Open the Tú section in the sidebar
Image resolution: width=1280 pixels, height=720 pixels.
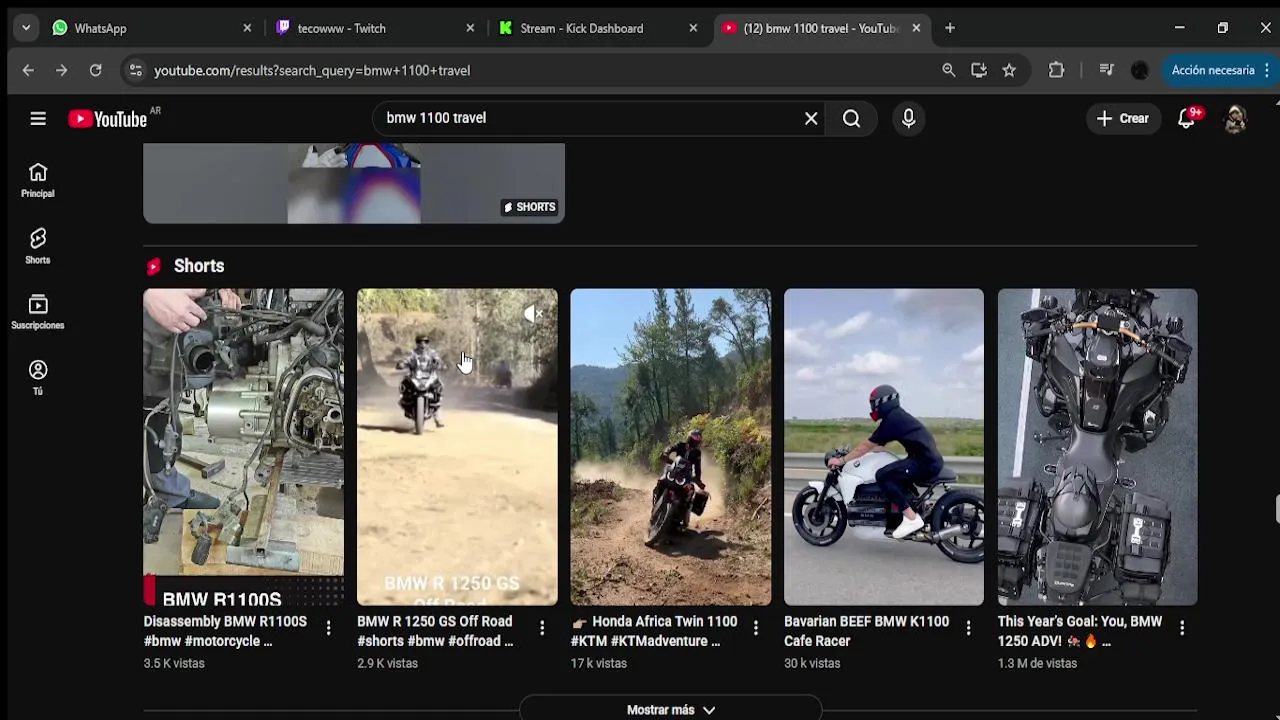(38, 378)
